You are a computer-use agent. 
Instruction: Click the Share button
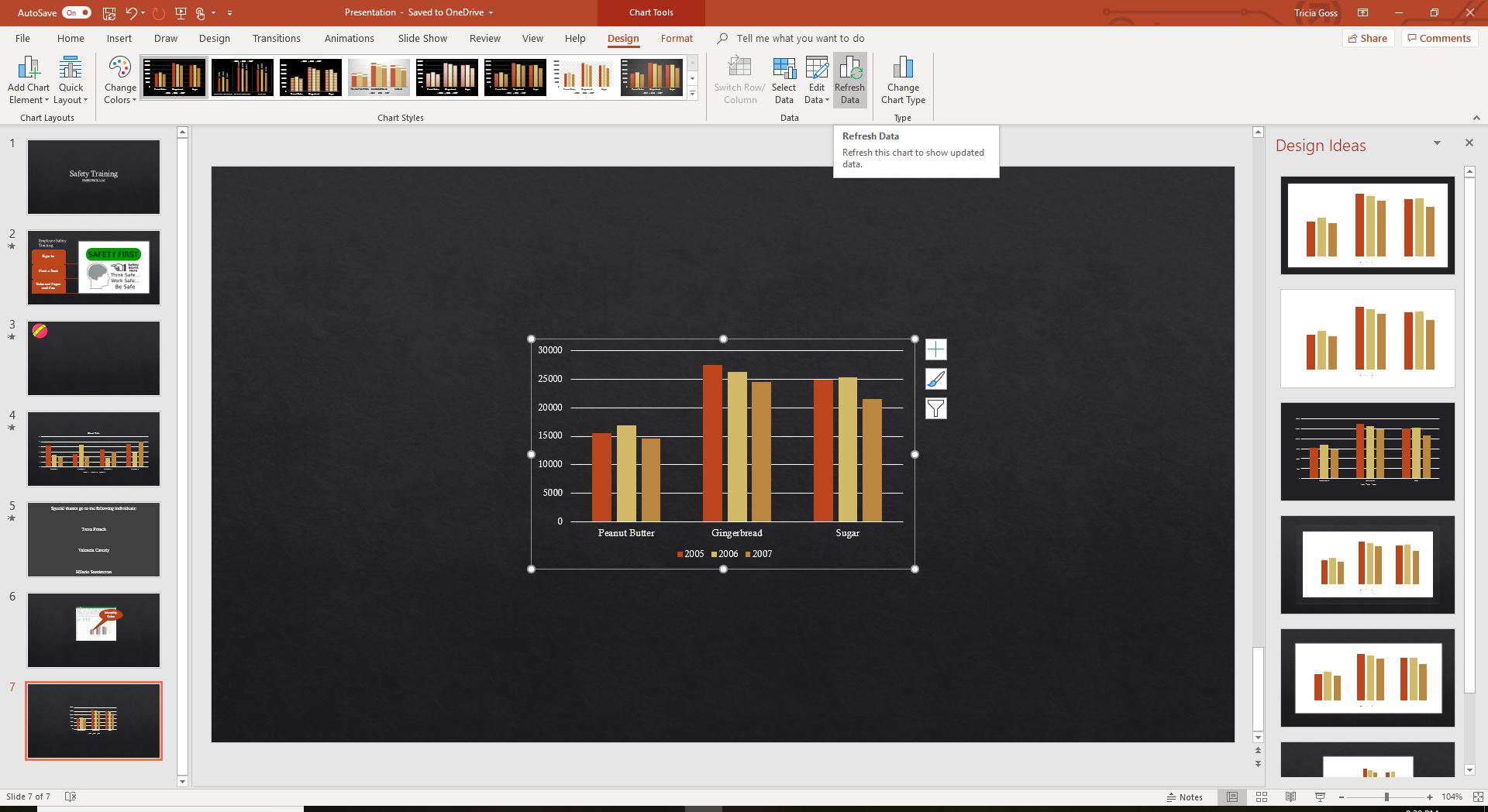point(1368,38)
